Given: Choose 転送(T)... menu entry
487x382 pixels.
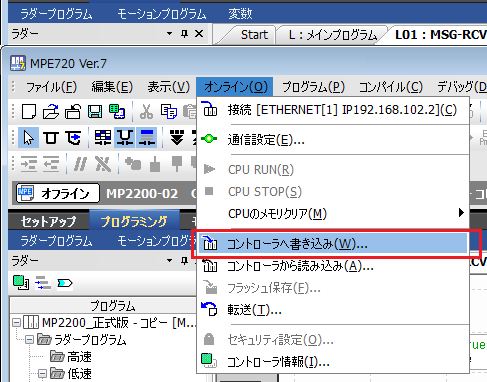Looking at the screenshot, I should (x=333, y=310).
